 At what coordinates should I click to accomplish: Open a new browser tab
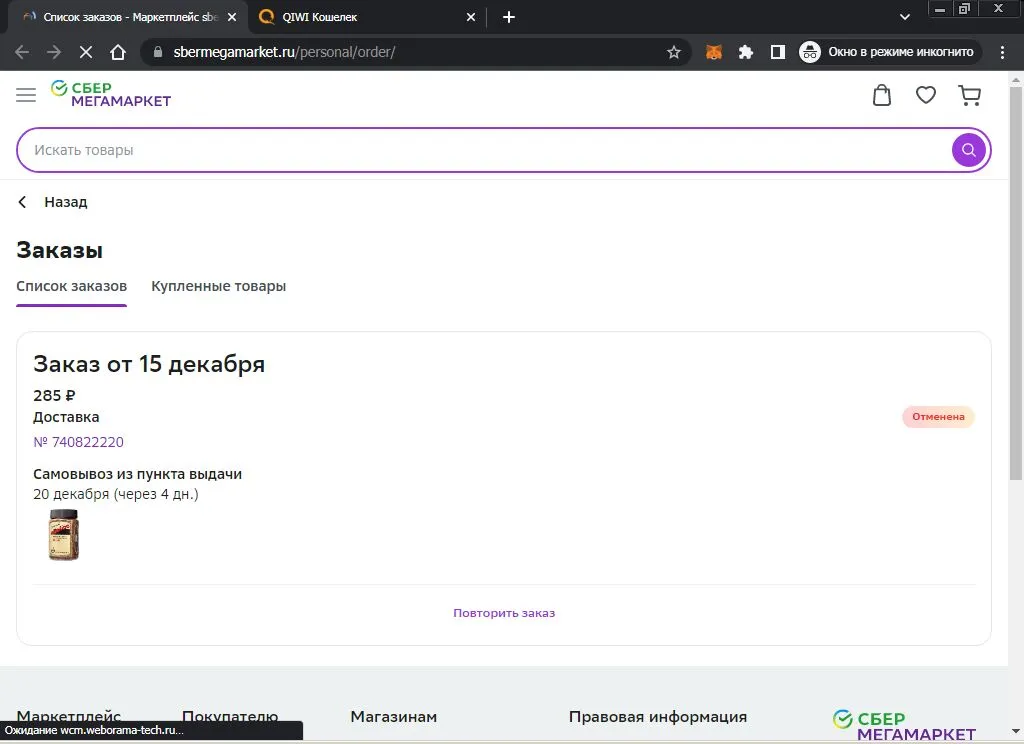pyautogui.click(x=509, y=18)
